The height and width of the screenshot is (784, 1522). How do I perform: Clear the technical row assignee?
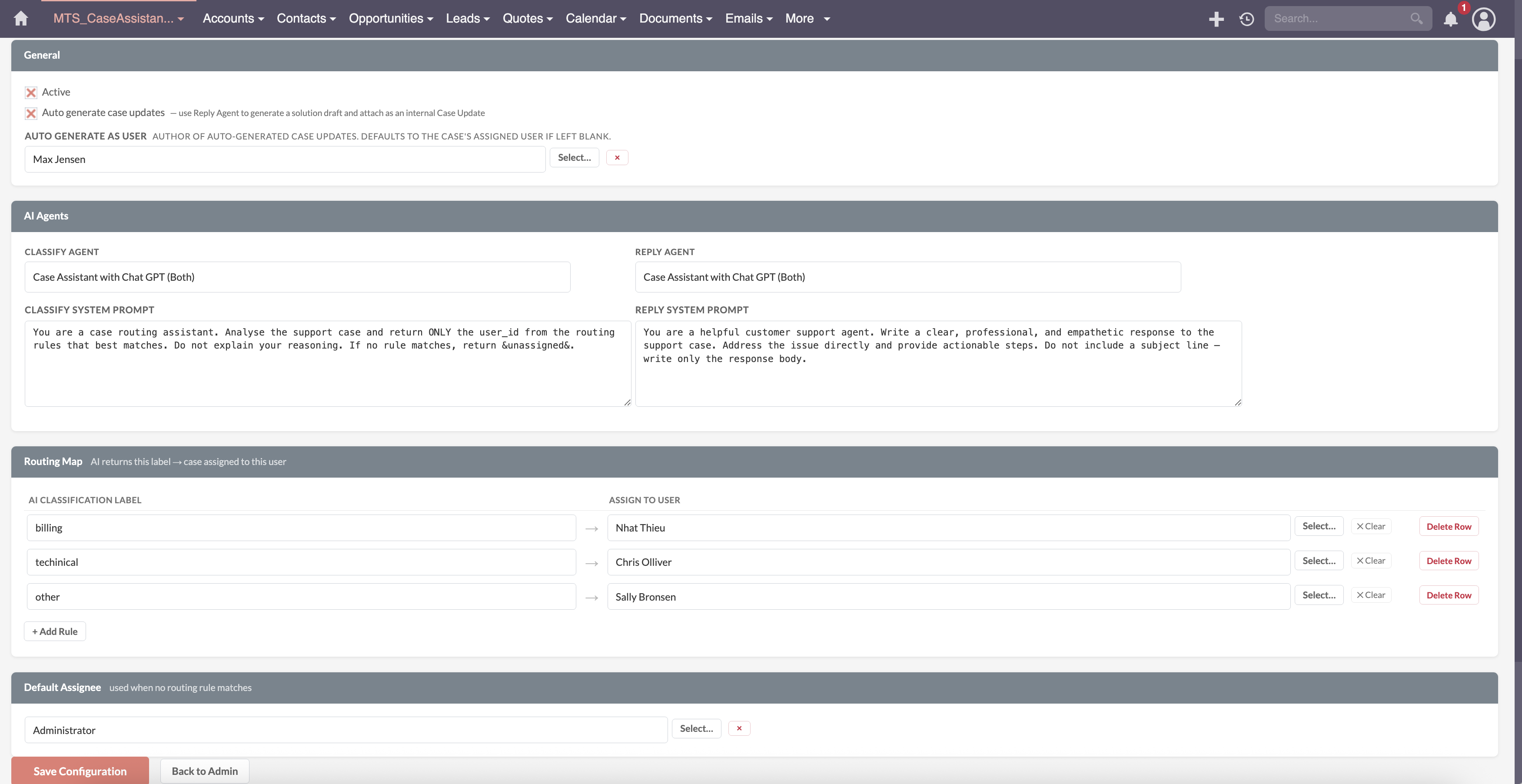pyautogui.click(x=1371, y=560)
